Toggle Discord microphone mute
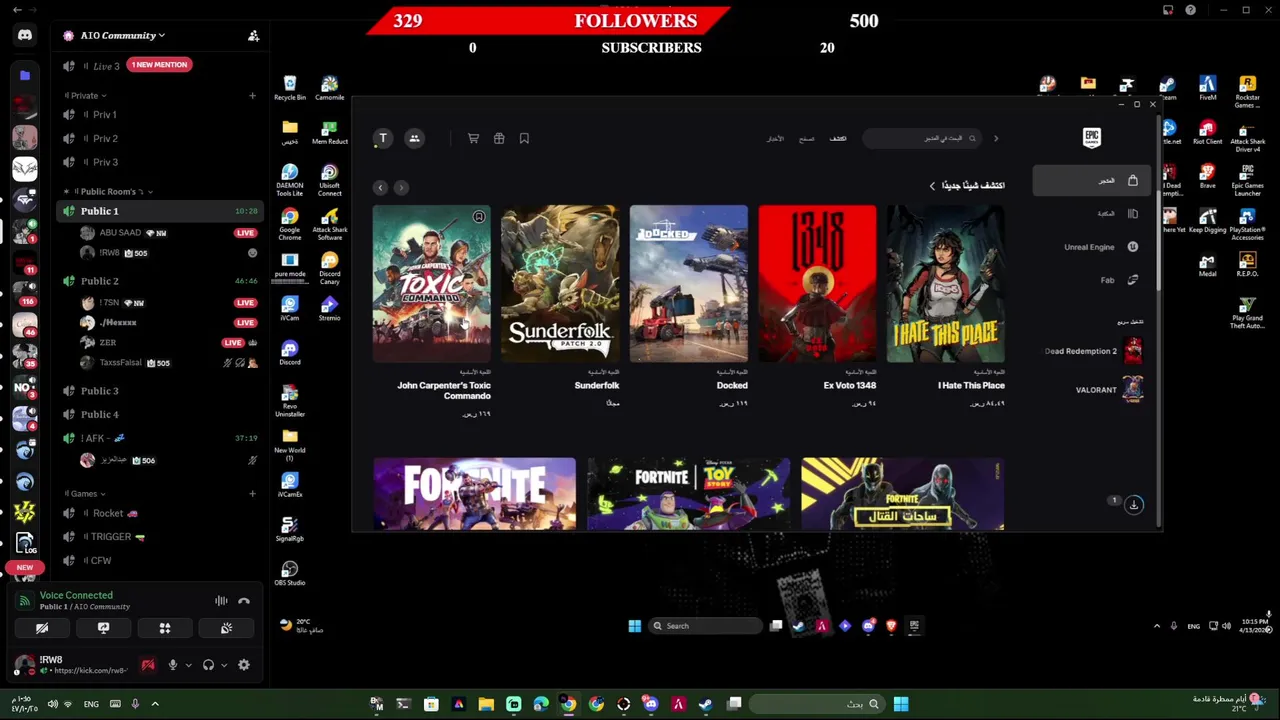 172,665
